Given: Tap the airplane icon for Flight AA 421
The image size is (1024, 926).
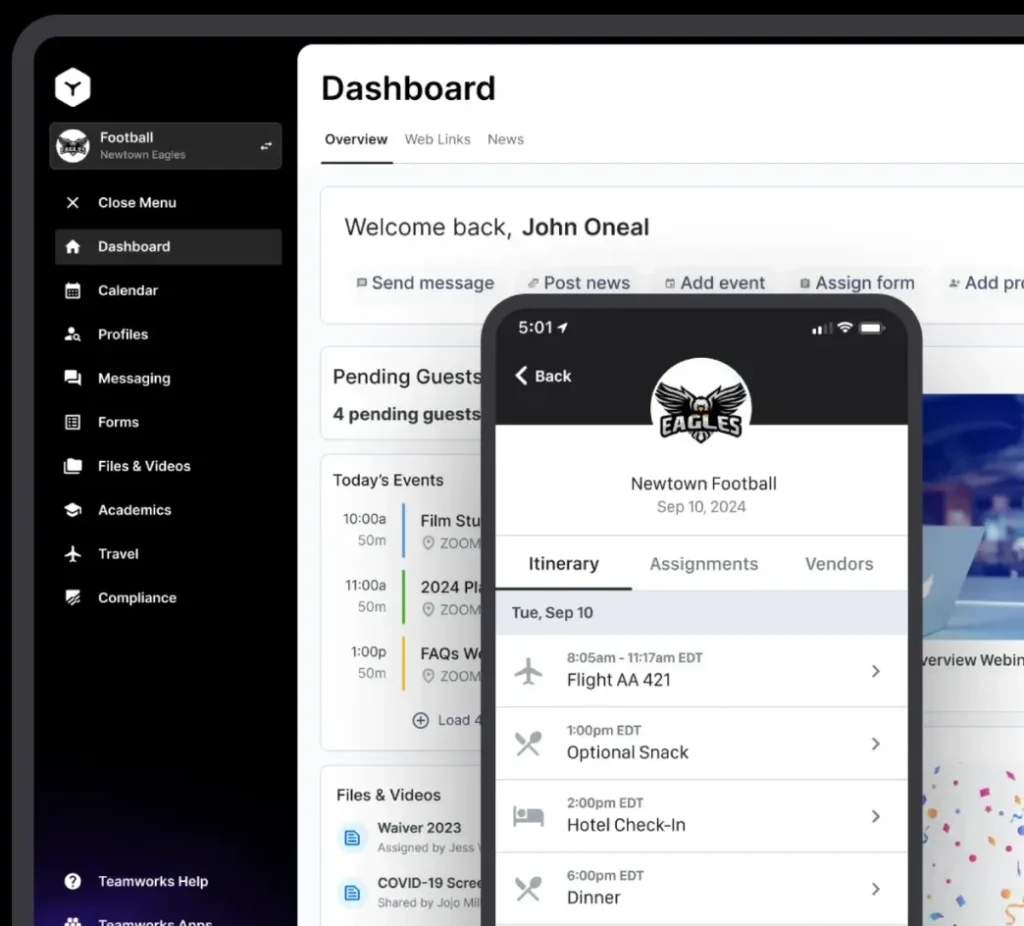Looking at the screenshot, I should [528, 671].
